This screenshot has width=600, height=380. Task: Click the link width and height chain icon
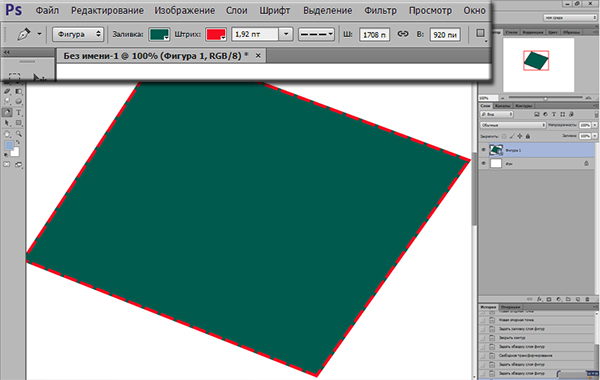403,34
